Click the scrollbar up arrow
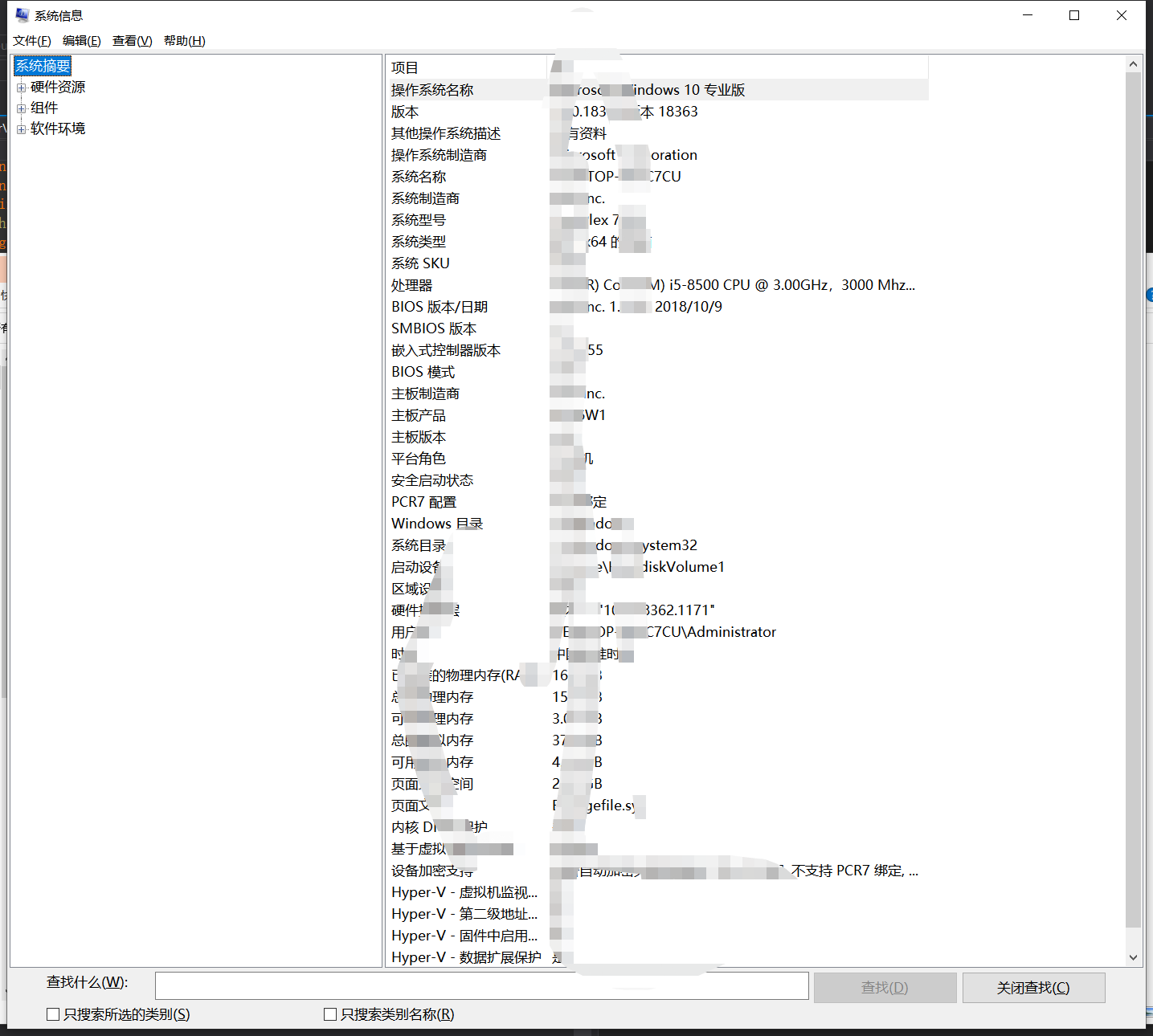Viewport: 1153px width, 1036px height. (x=1133, y=63)
